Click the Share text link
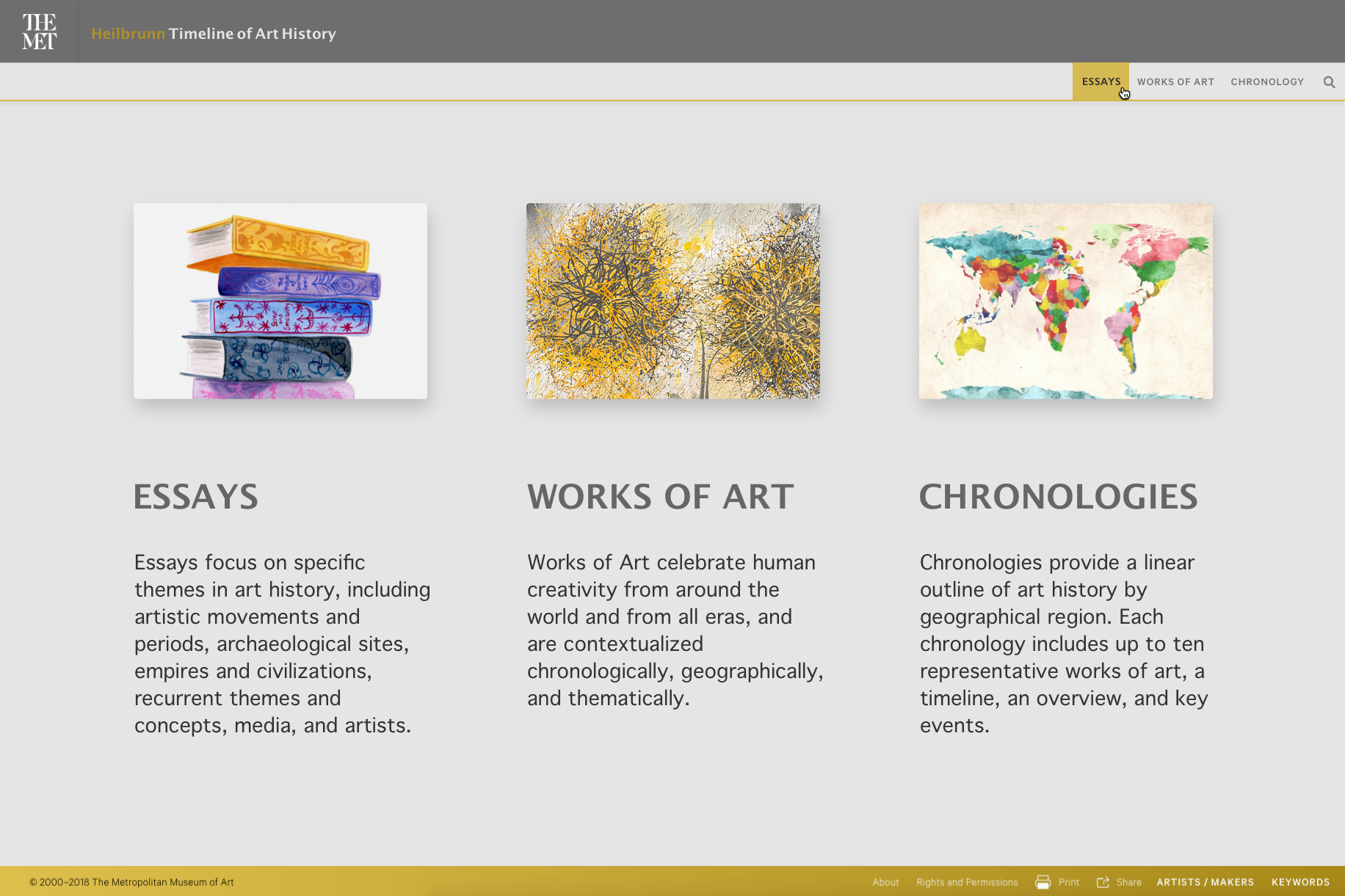Viewport: 1345px width, 896px height. tap(1129, 882)
